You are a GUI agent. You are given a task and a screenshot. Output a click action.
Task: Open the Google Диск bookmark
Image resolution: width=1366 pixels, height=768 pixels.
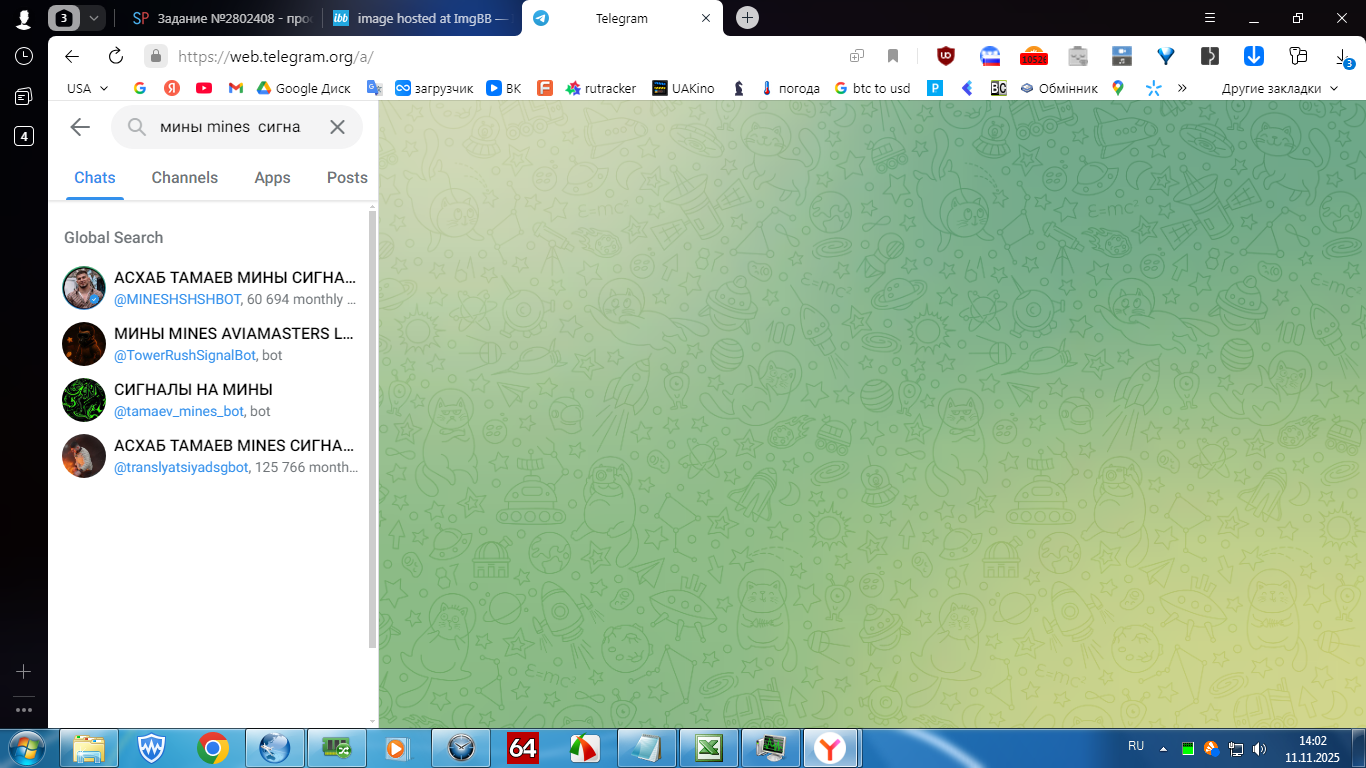tap(303, 88)
